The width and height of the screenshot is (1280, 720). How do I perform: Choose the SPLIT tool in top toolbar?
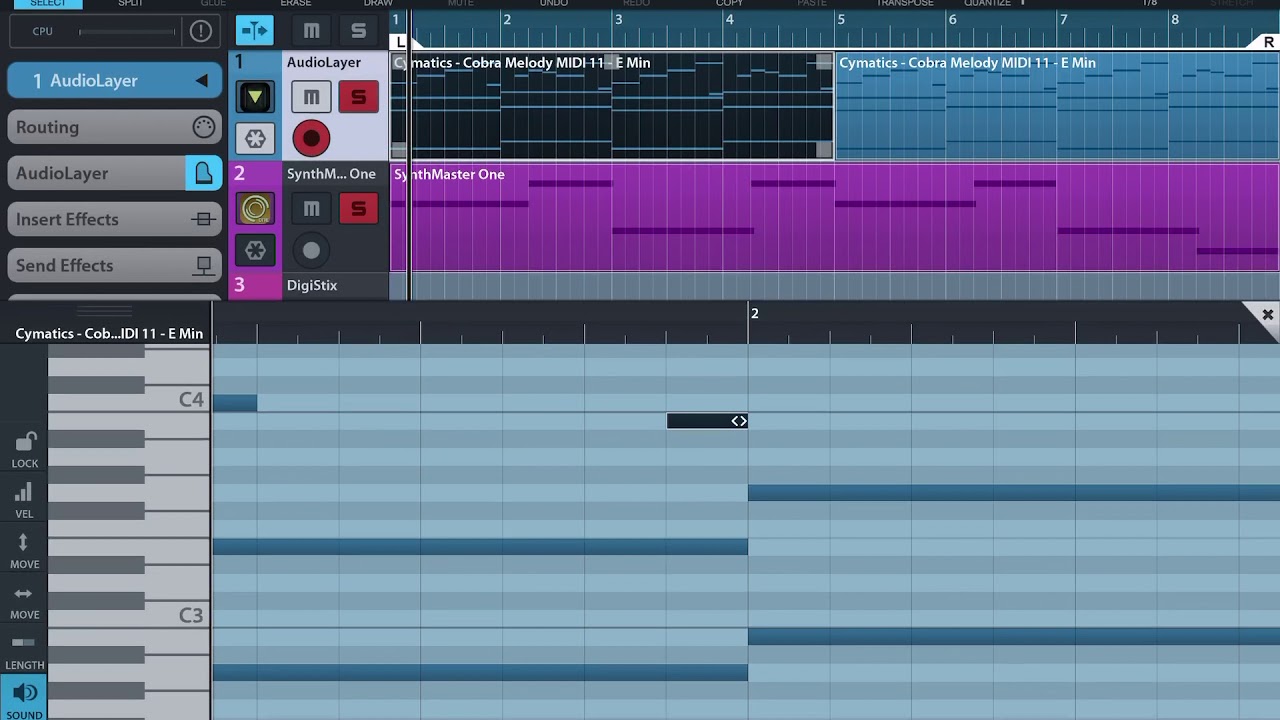pos(130,4)
